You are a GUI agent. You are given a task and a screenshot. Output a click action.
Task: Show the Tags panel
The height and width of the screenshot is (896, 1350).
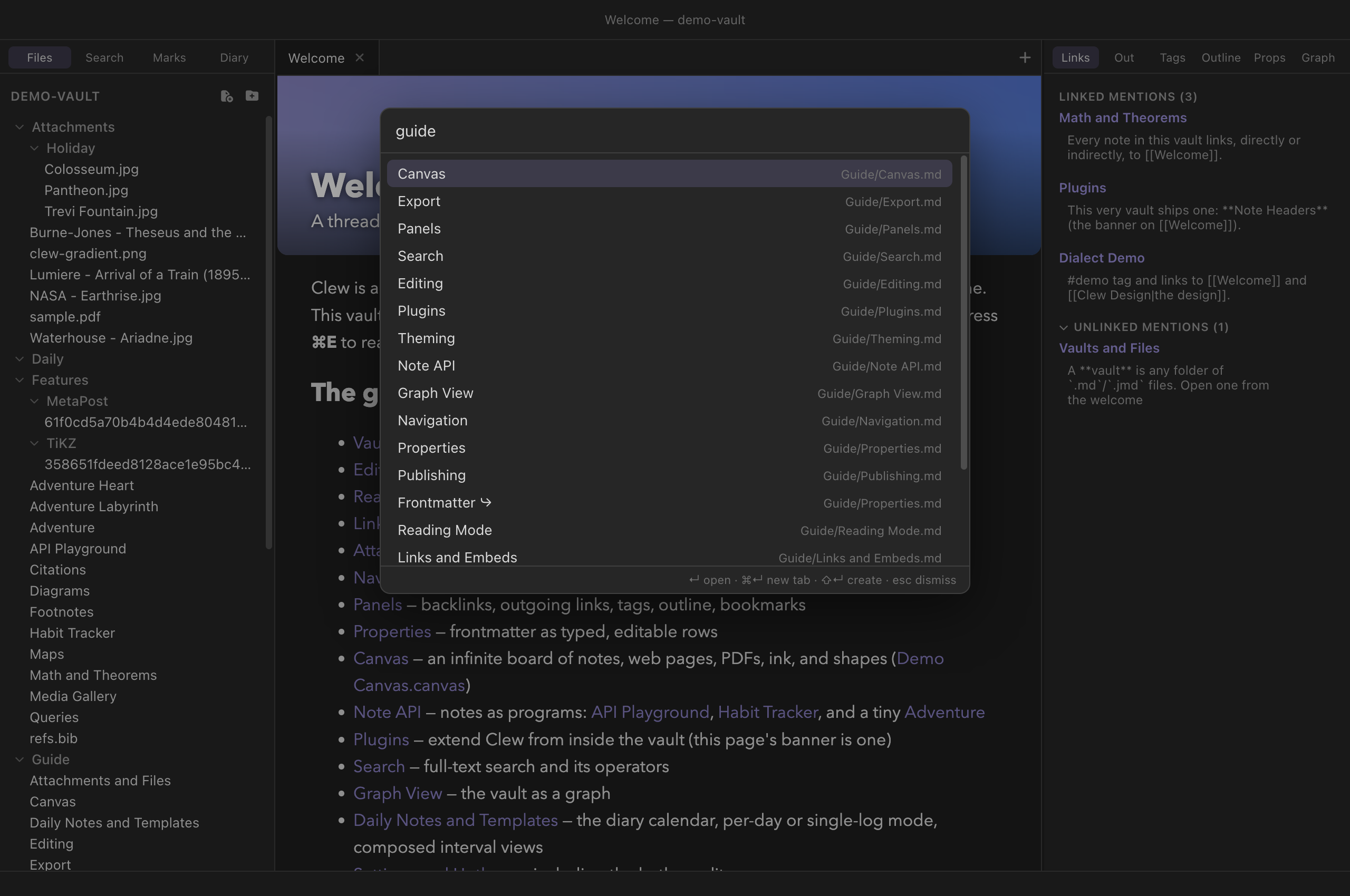click(x=1172, y=57)
